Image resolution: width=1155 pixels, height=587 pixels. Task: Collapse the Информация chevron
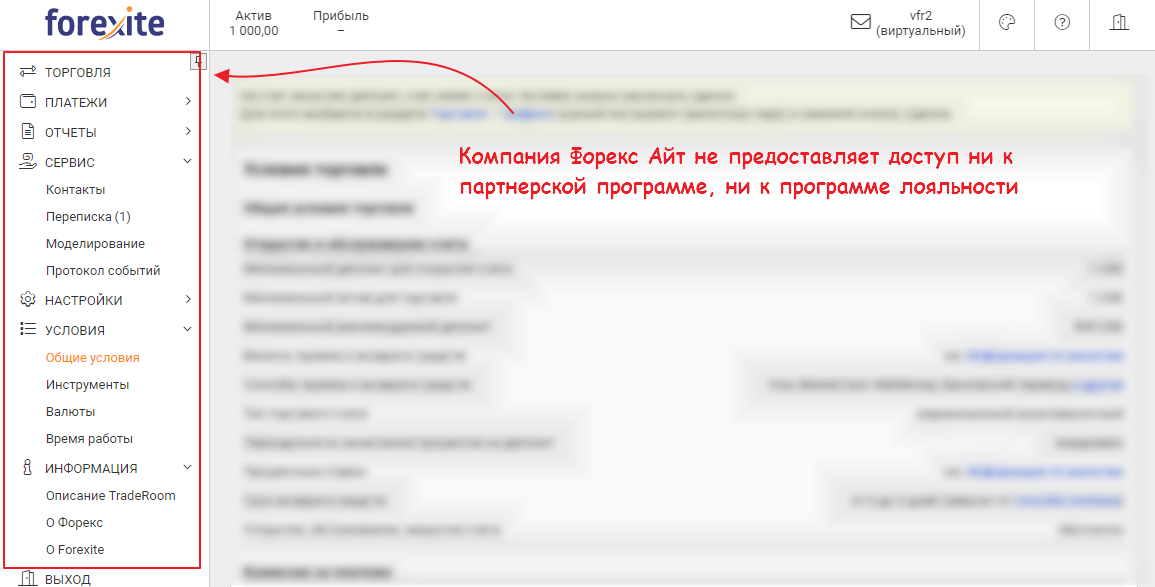[x=188, y=468]
